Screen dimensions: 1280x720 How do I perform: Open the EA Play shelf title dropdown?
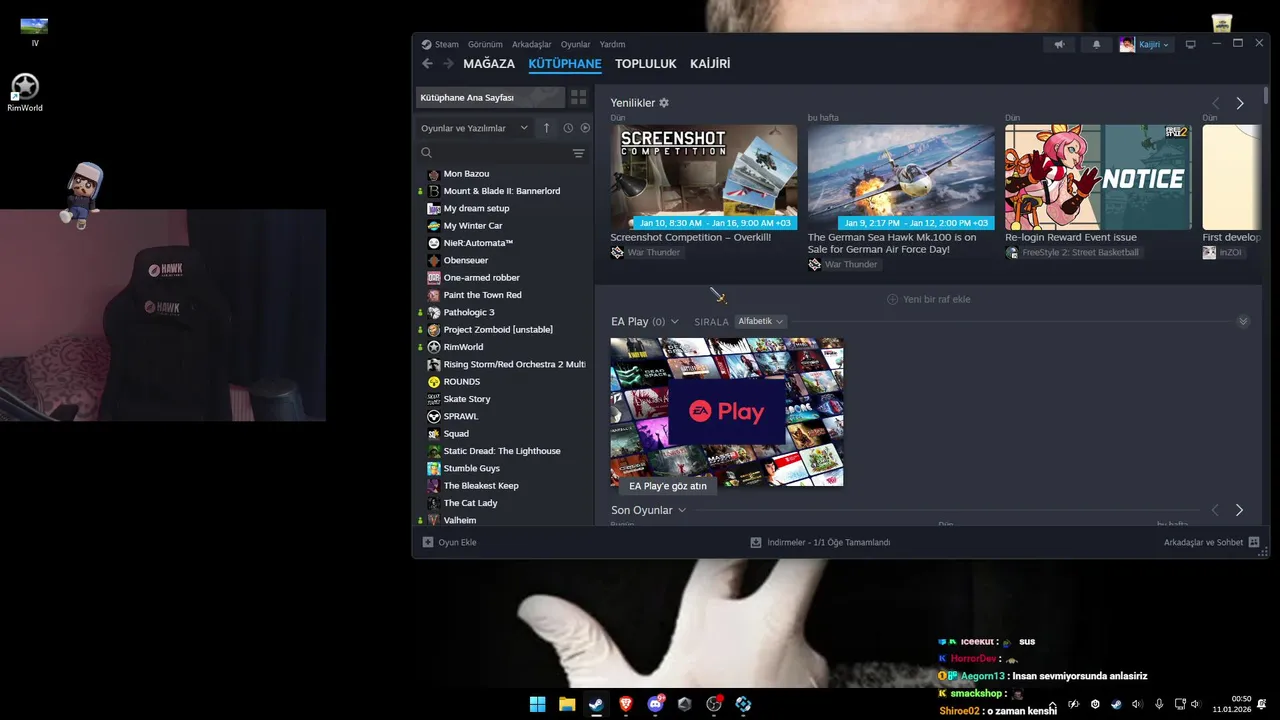click(x=645, y=321)
